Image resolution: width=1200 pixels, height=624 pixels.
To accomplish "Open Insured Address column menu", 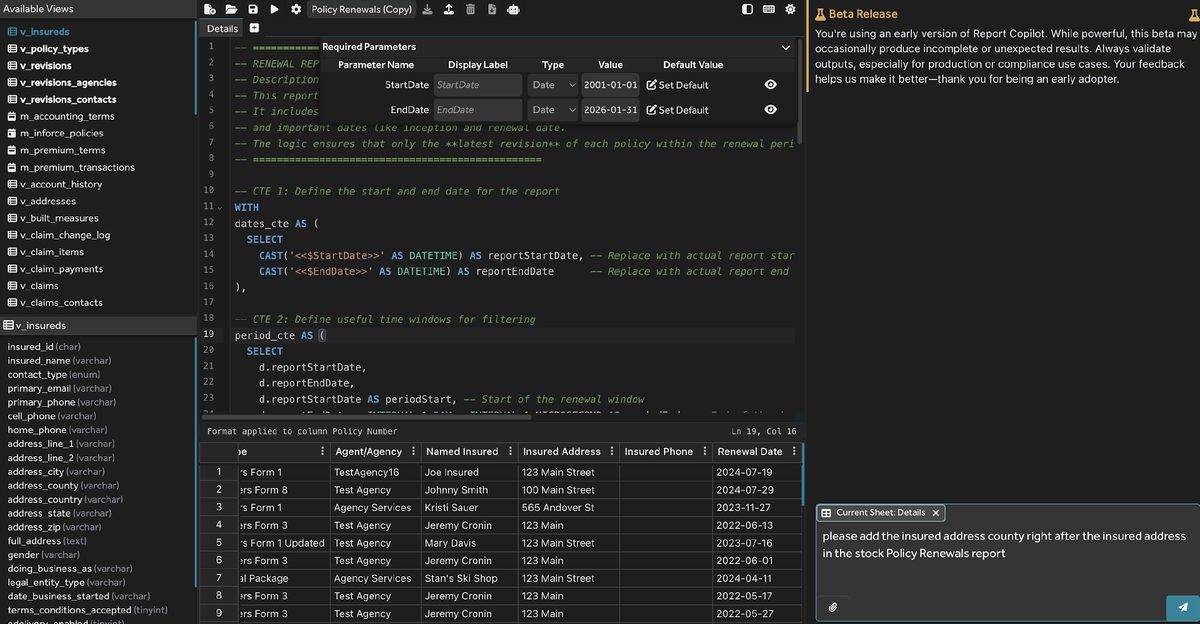I will pos(612,452).
